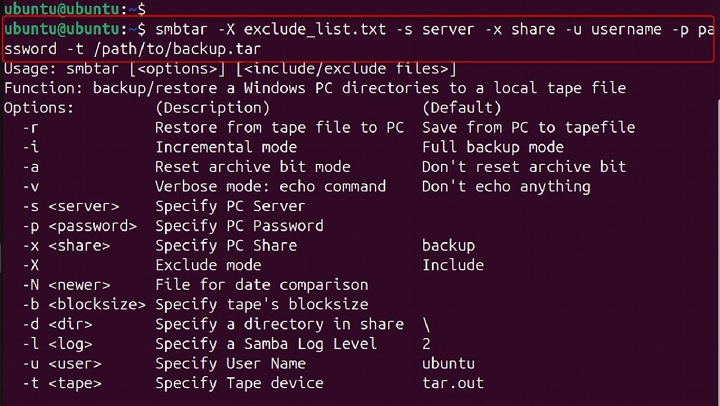Click the '(Default)' column header
Viewport: 720px width, 406px height.
pos(464,107)
